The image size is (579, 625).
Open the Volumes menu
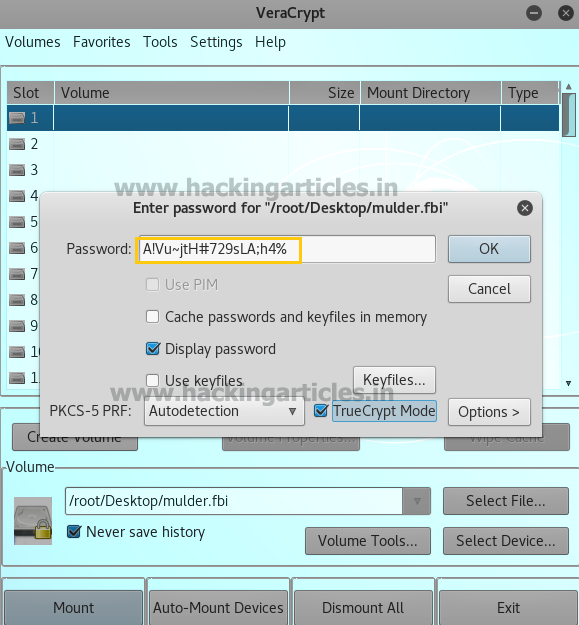(x=33, y=42)
